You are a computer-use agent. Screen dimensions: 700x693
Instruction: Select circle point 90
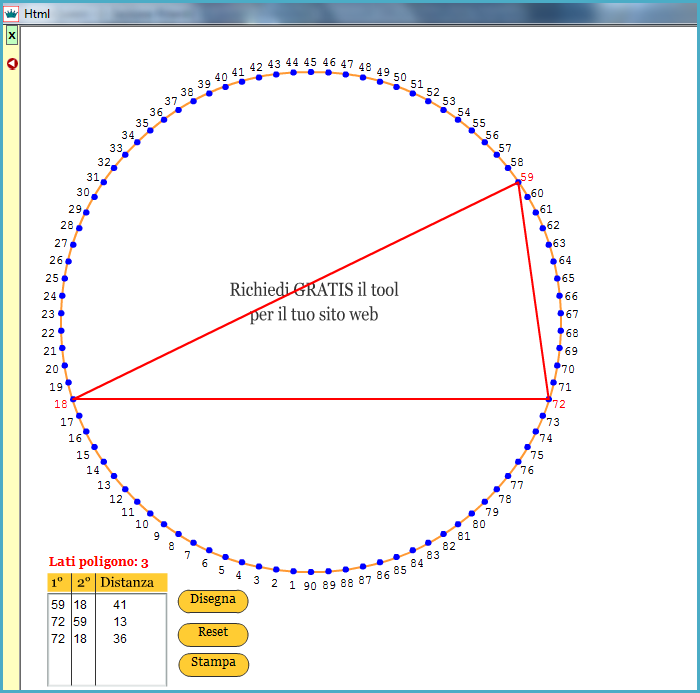[311, 572]
